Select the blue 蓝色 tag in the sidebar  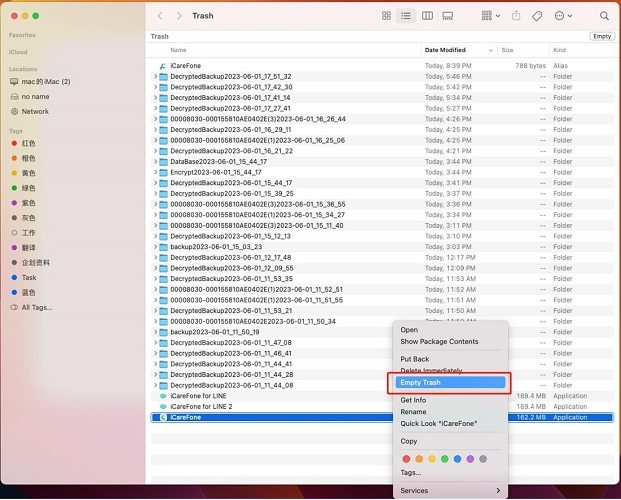[x=23, y=292]
